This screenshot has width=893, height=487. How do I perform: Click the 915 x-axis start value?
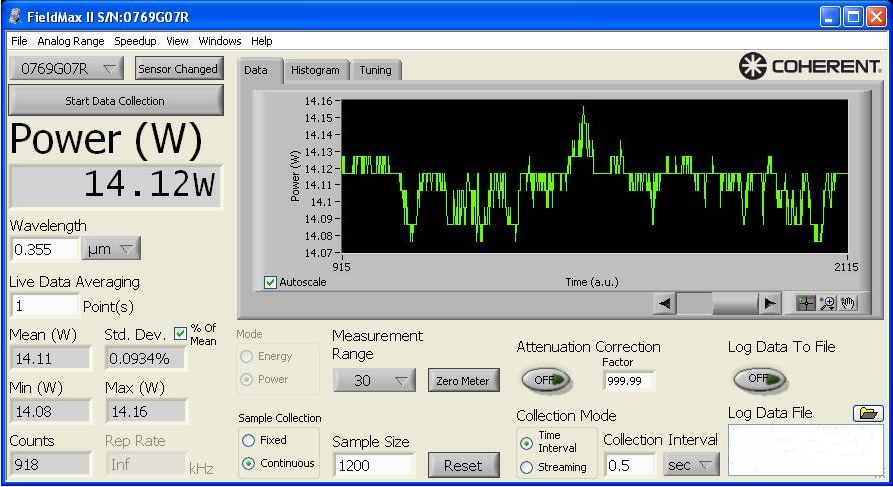(341, 267)
